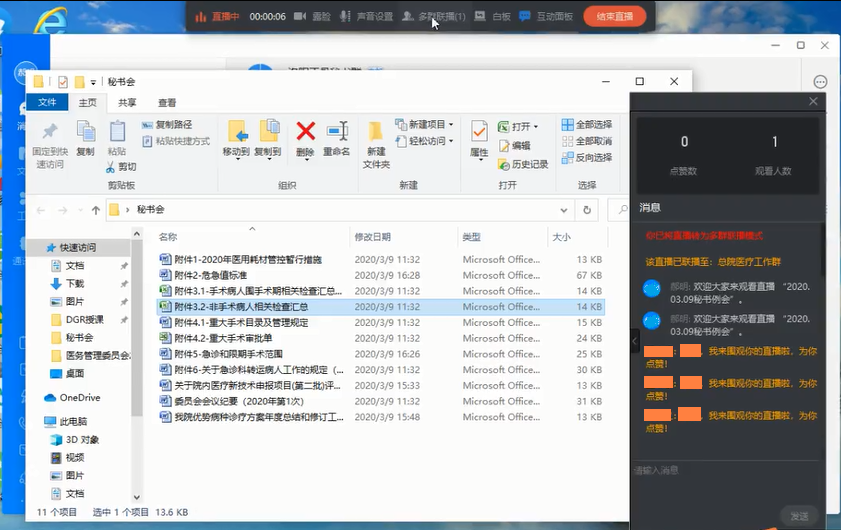Click the Paste clipboard icon
841x530 pixels.
[x=117, y=131]
